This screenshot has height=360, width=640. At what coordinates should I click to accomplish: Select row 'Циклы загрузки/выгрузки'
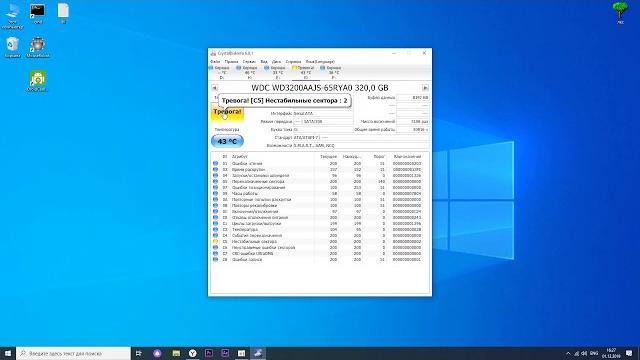(x=317, y=224)
